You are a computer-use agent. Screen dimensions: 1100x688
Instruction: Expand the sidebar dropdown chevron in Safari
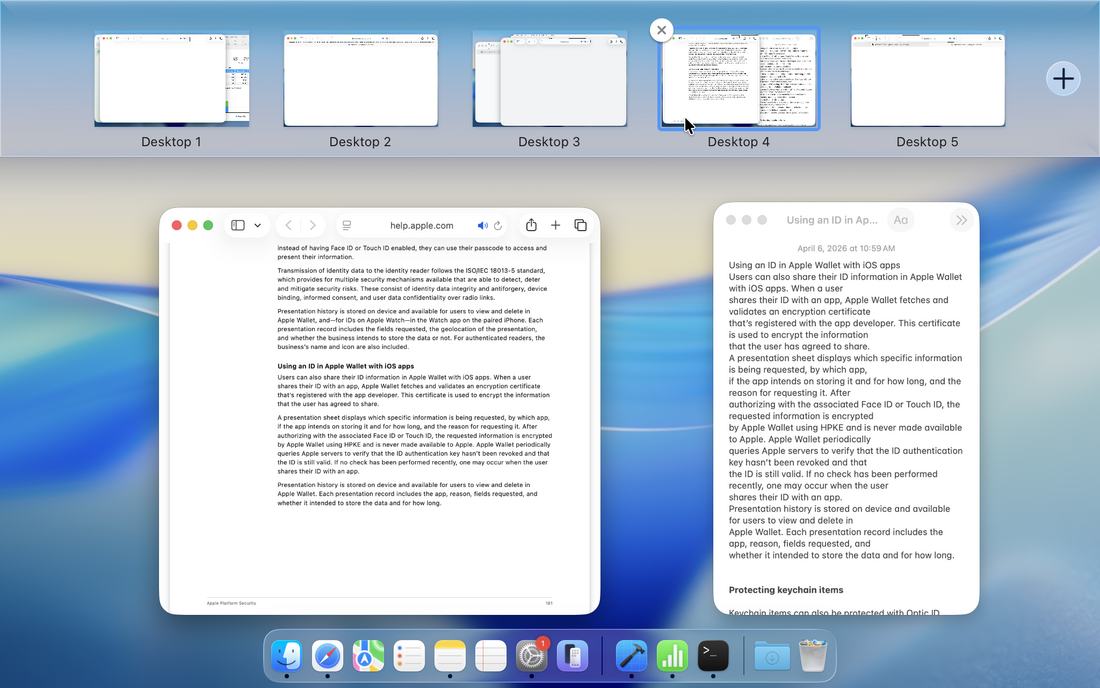tap(257, 226)
